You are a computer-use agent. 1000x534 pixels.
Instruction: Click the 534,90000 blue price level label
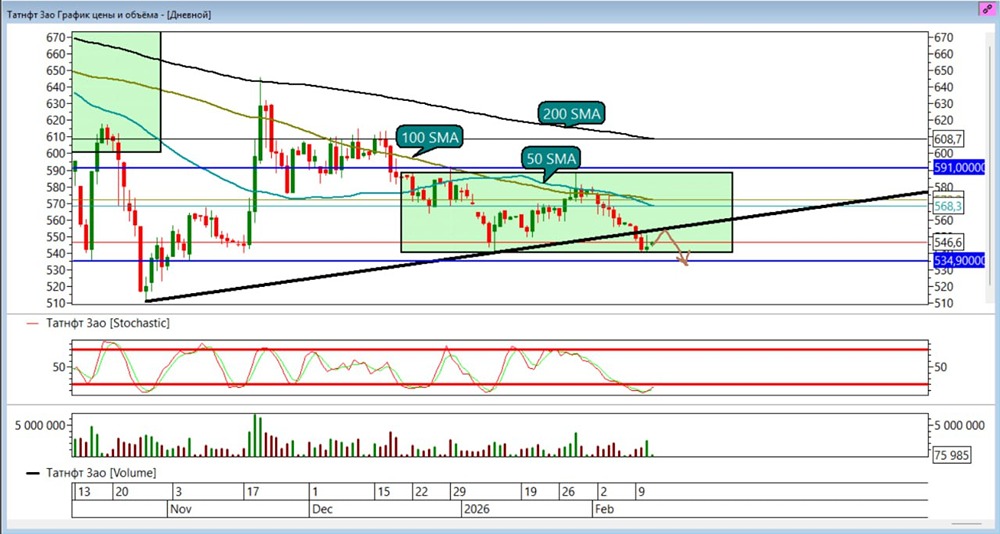(x=960, y=260)
